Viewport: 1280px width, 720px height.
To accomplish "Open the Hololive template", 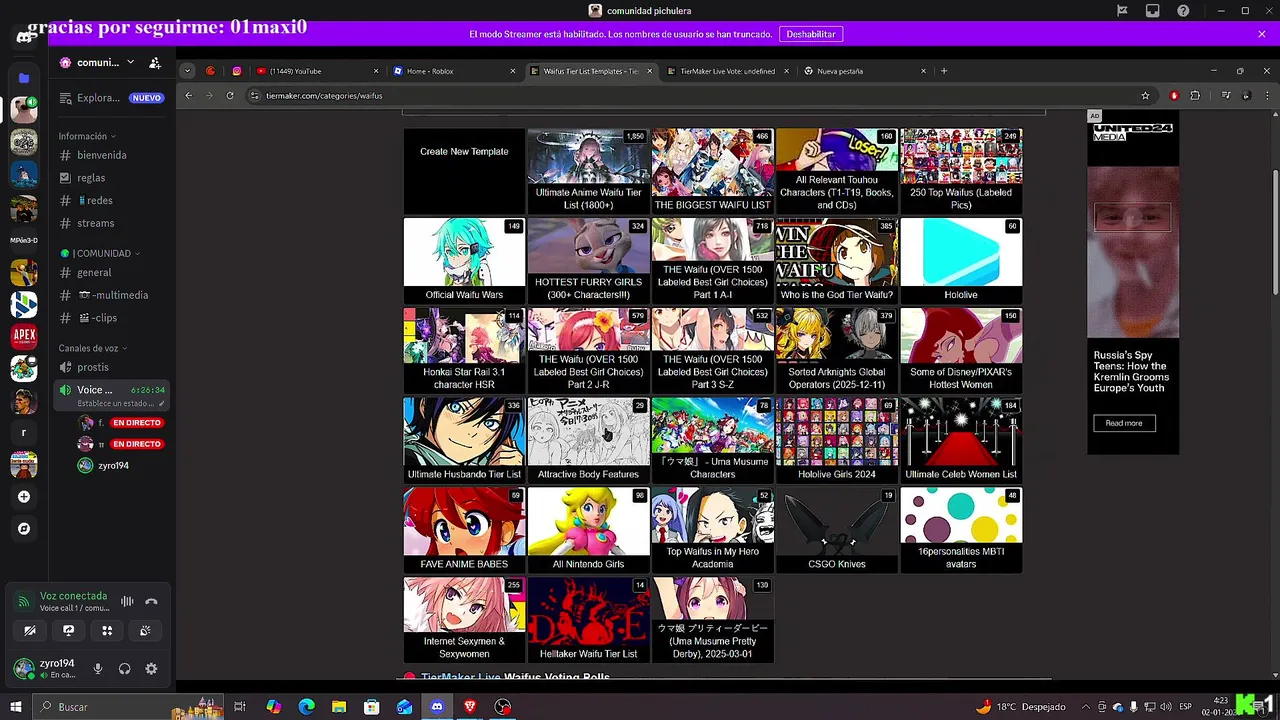I will (x=961, y=261).
